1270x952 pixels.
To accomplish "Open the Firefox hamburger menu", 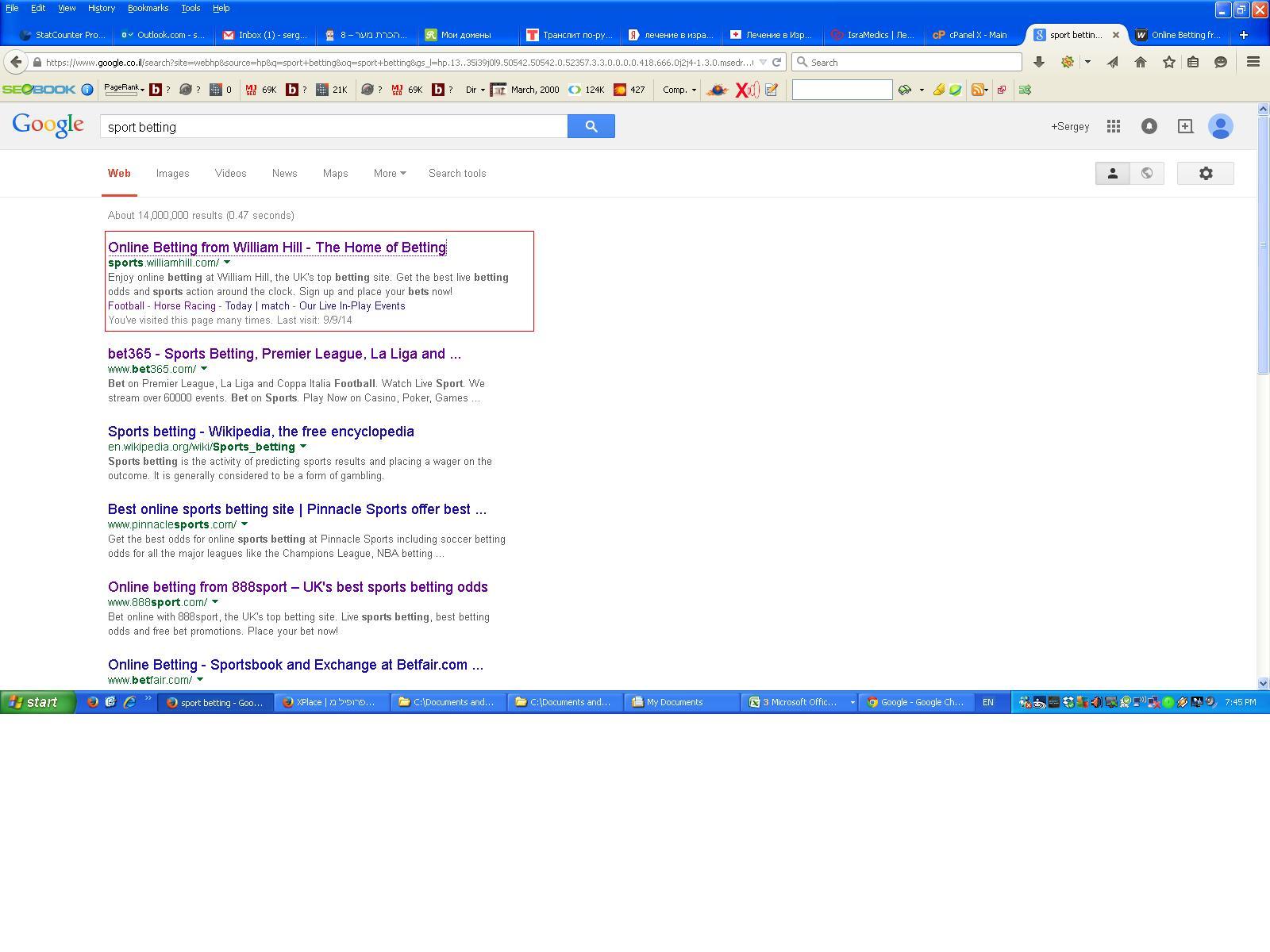I will tap(1253, 62).
